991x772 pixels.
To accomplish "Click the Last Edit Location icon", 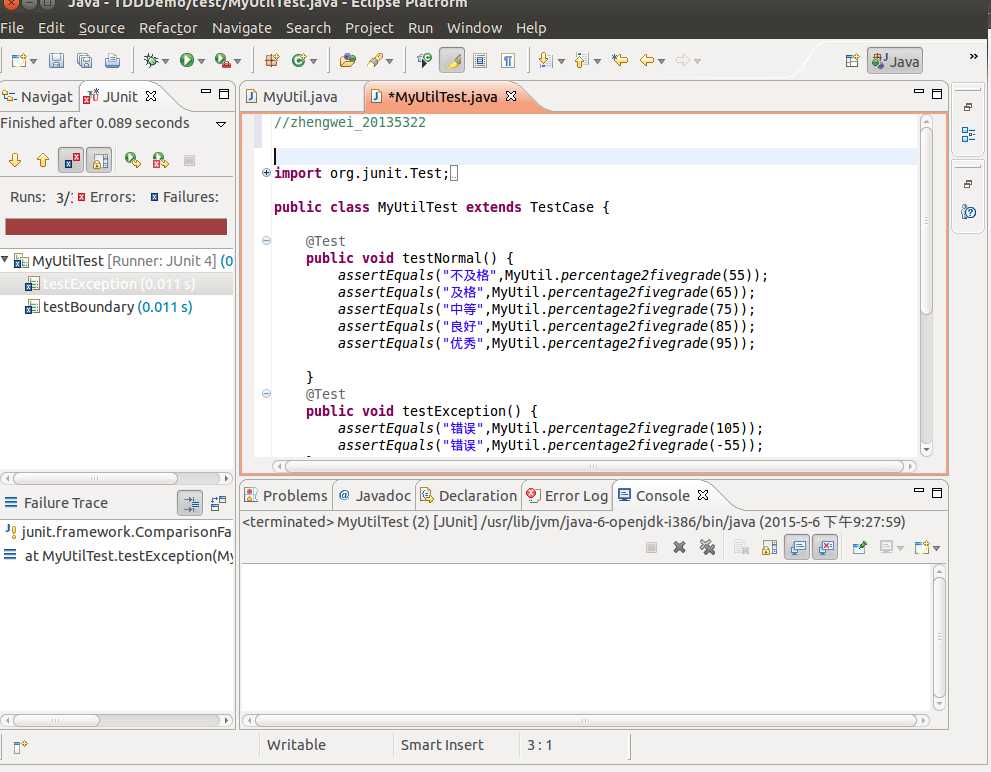I will tap(620, 61).
